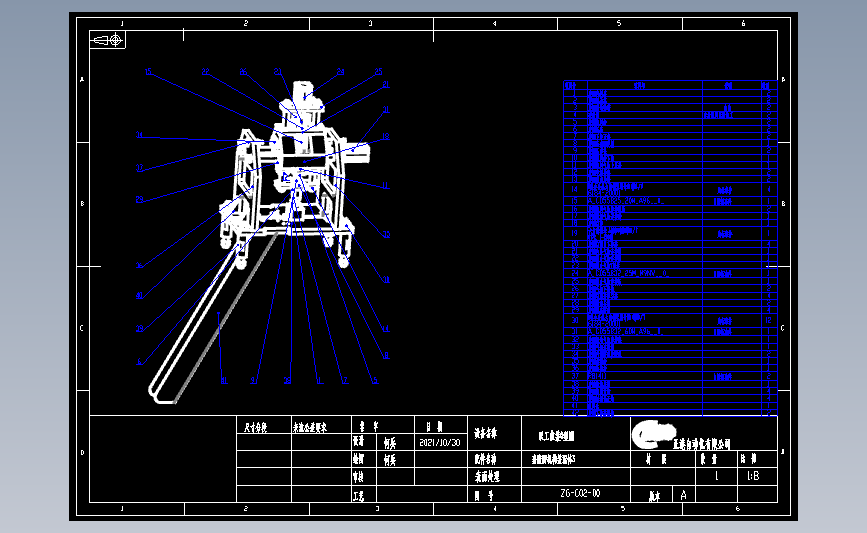Click the quantity 12 in parts list row 30
The image size is (867, 533).
(x=769, y=320)
